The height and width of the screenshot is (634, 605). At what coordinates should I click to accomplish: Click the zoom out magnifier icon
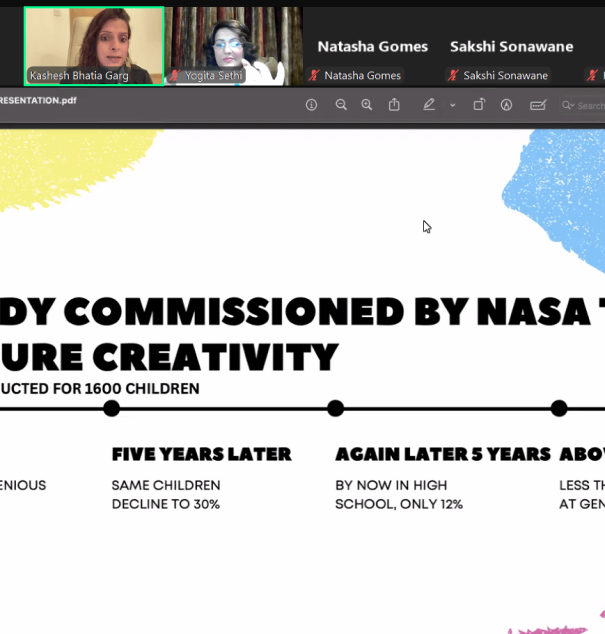pyautogui.click(x=341, y=105)
